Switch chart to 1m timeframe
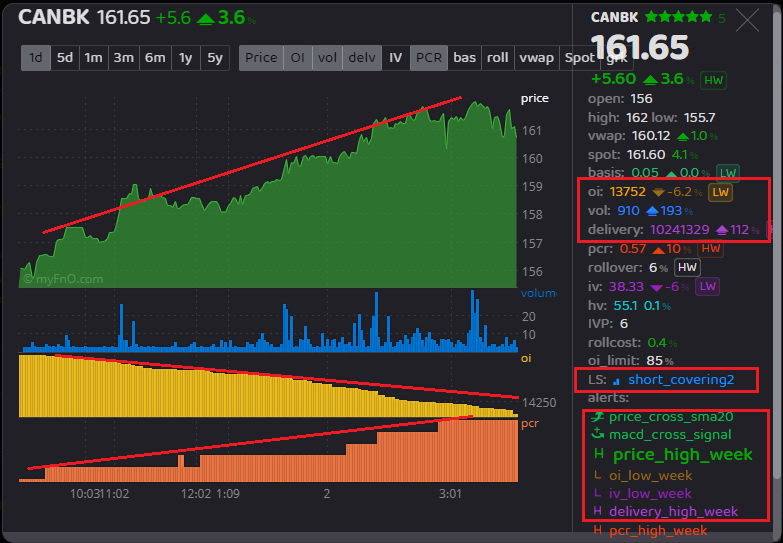The width and height of the screenshot is (783, 543). [93, 58]
